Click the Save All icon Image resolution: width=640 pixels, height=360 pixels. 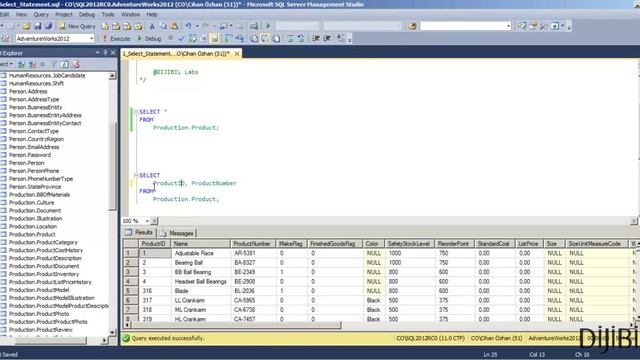click(49, 26)
